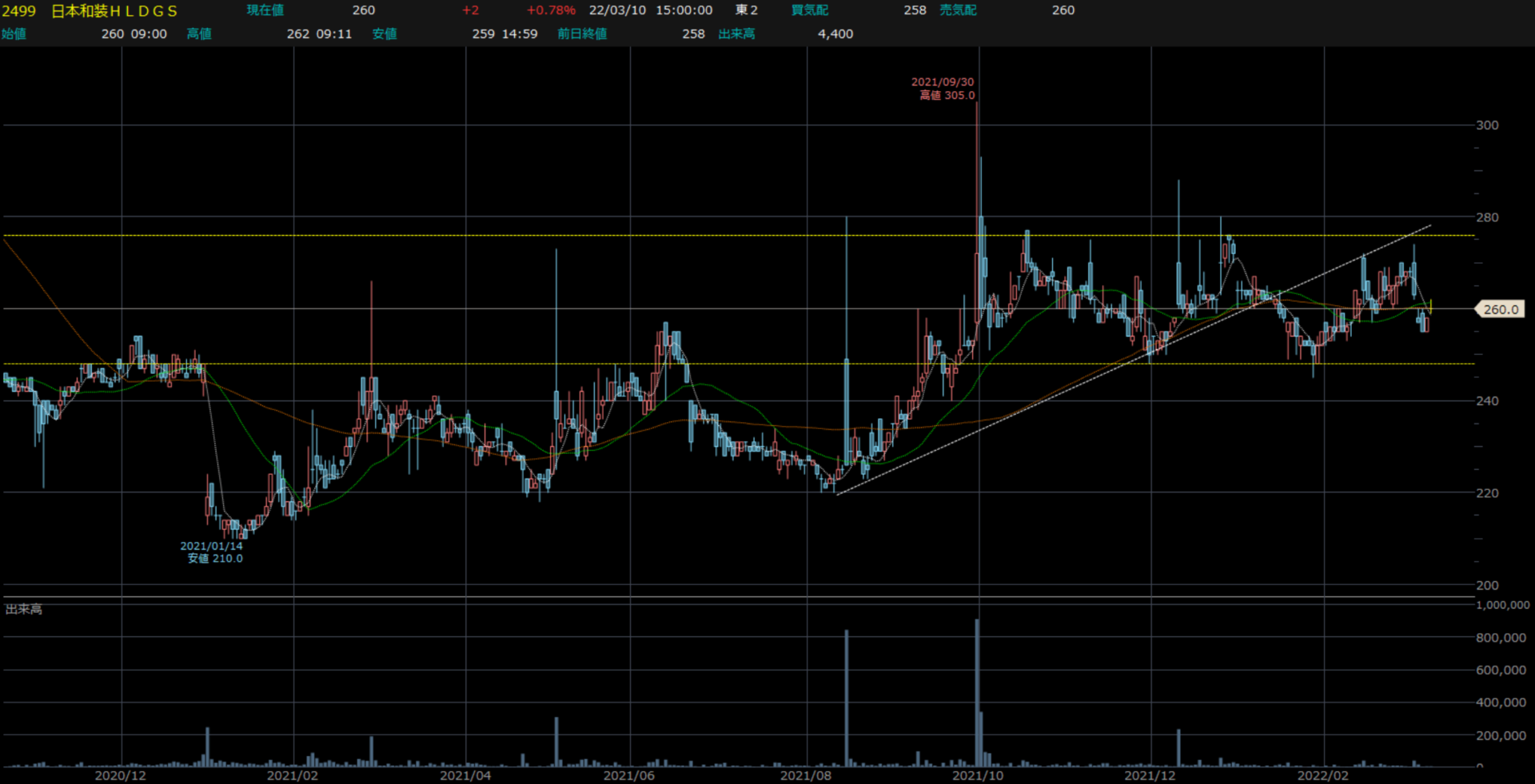The height and width of the screenshot is (784, 1535).
Task: Click the 始値 label
Action: (x=14, y=34)
